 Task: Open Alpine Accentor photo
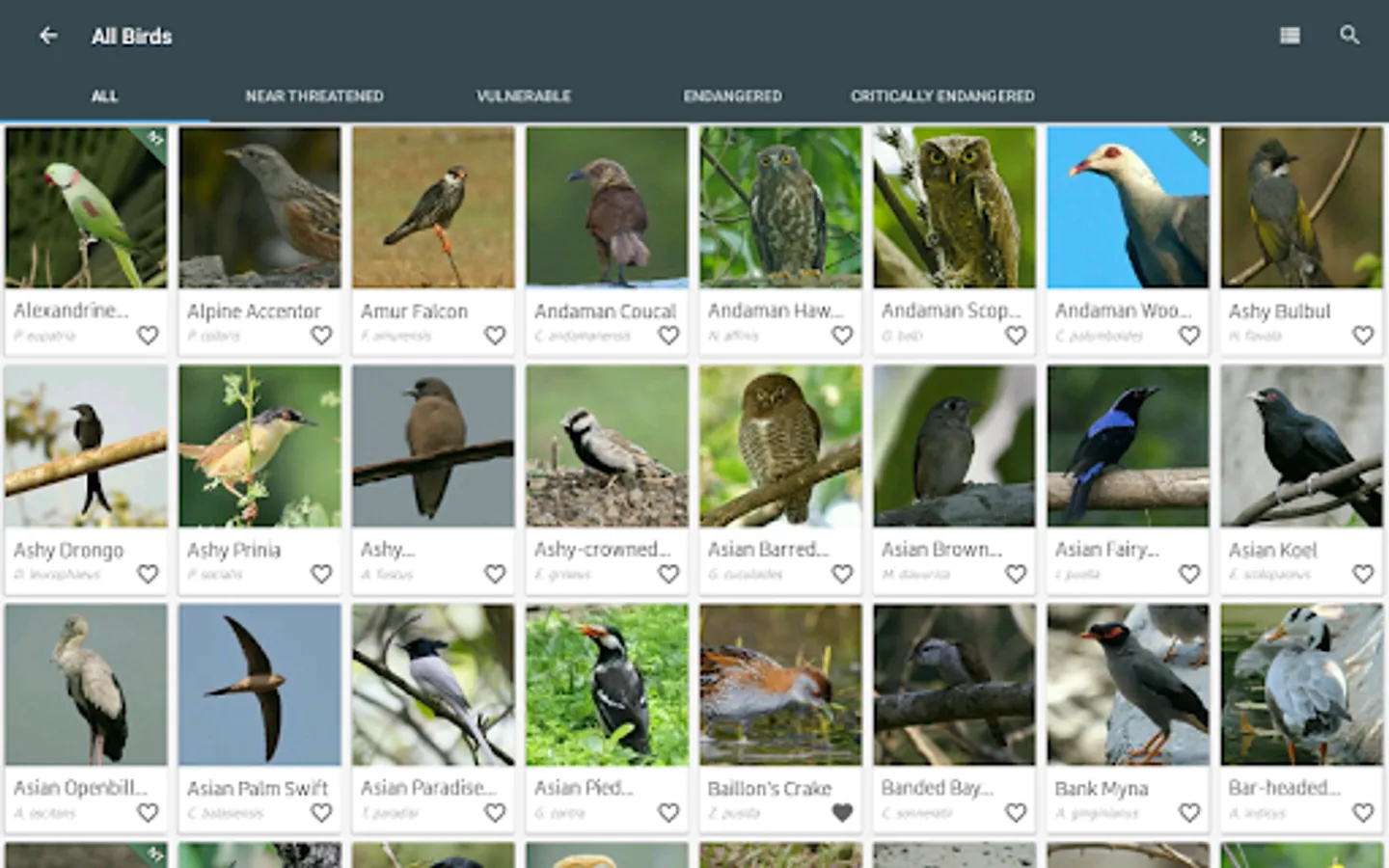tap(259, 207)
